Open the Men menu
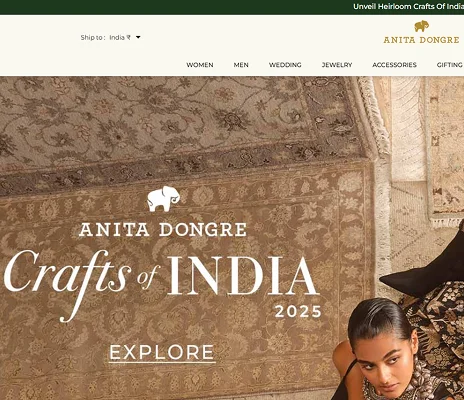The image size is (464, 400). [241, 65]
